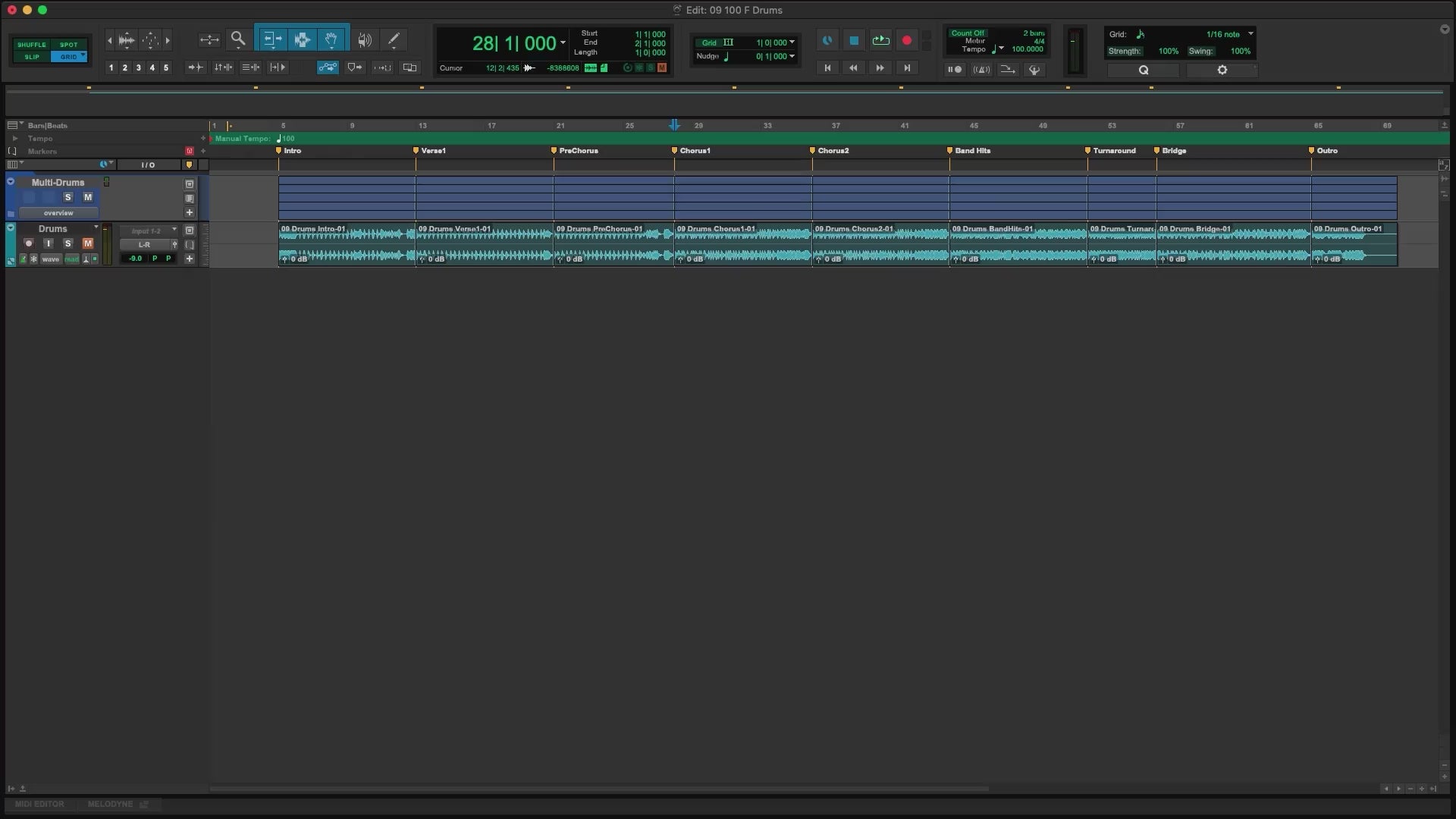Open the MIDI Editor tab
This screenshot has height=819, width=1456.
[39, 804]
